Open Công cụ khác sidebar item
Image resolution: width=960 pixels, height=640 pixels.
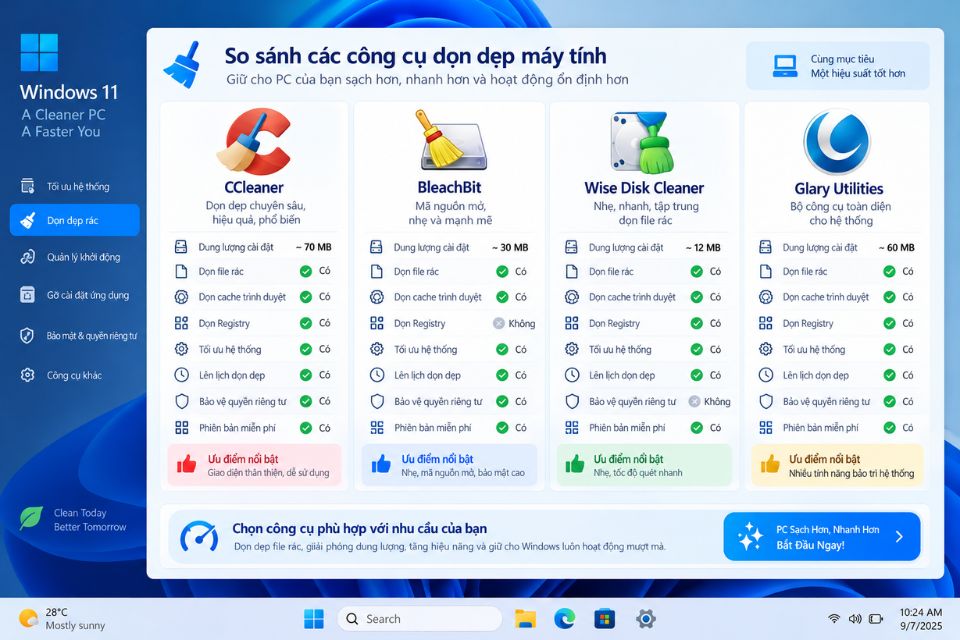(75, 375)
